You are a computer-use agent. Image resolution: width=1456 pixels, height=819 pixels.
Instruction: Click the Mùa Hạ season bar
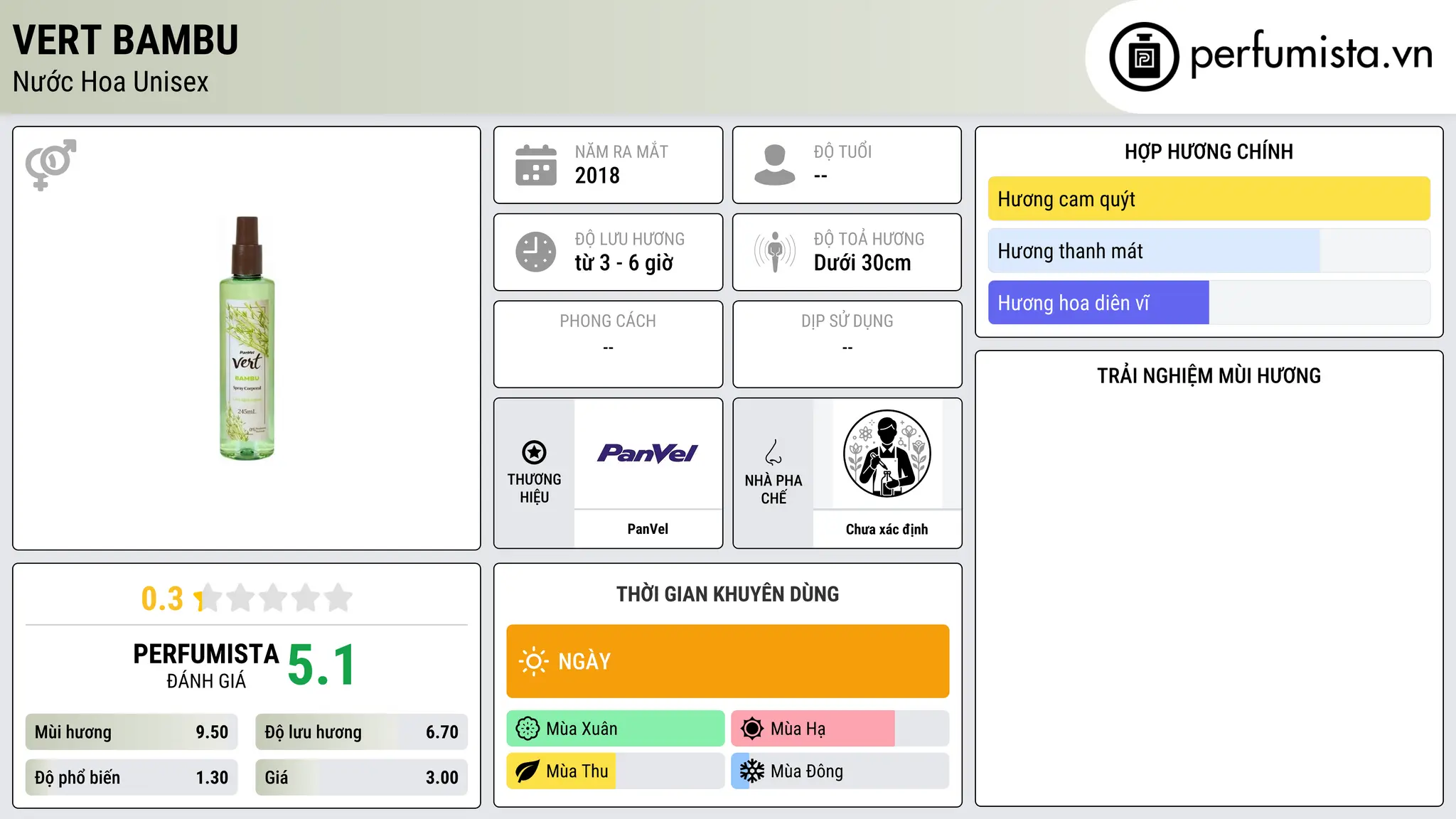[x=840, y=729]
